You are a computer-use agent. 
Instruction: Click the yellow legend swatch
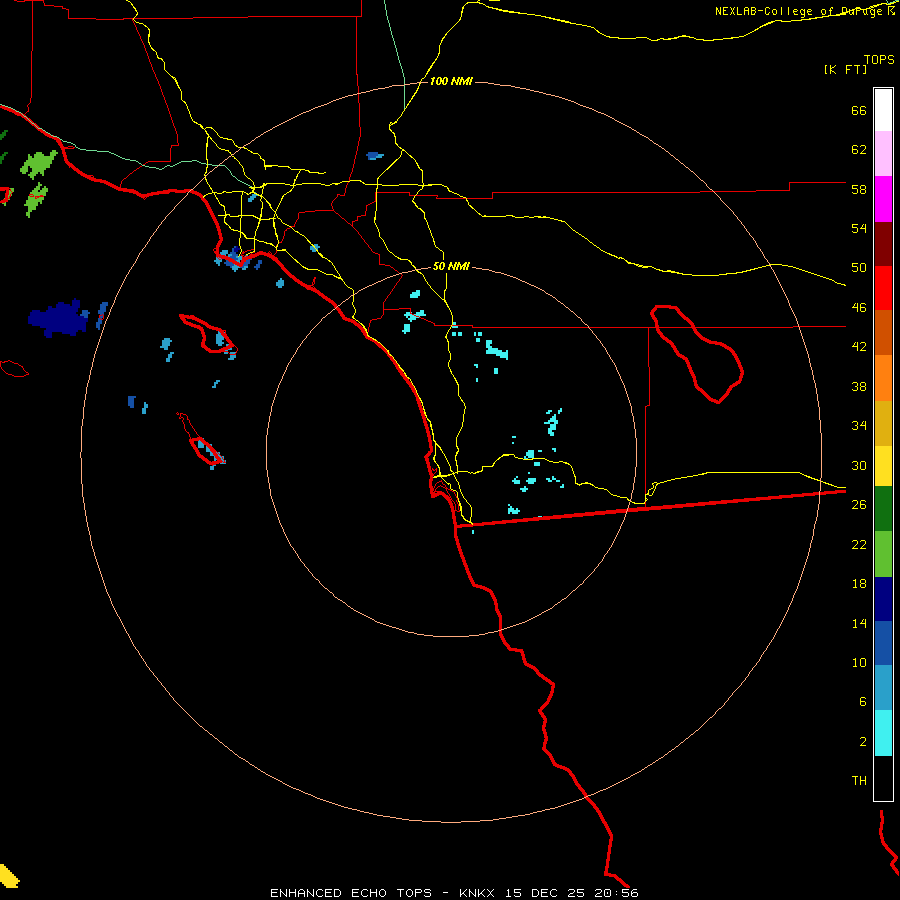[x=883, y=466]
